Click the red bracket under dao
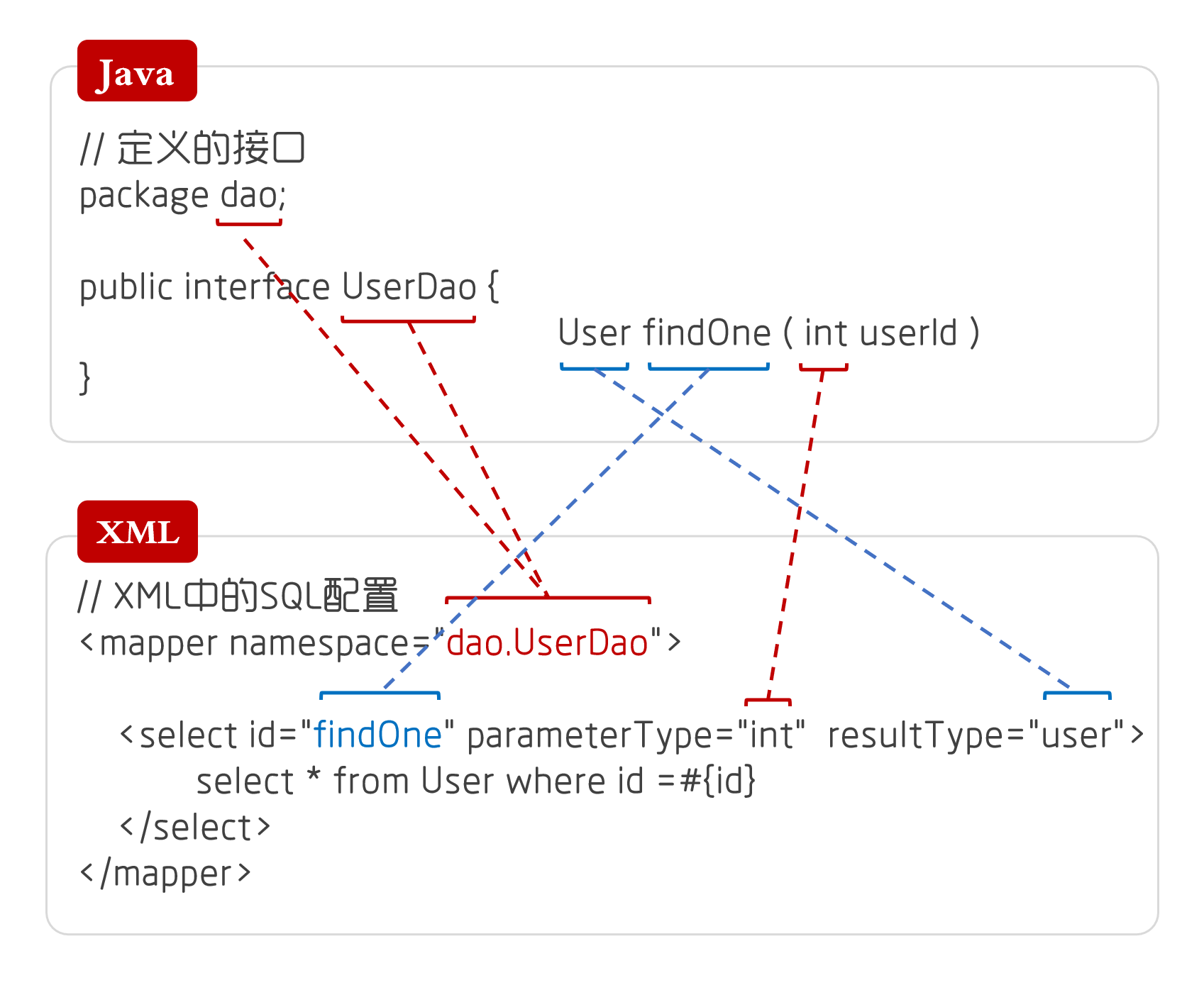The width and height of the screenshot is (1204, 985). 249,223
